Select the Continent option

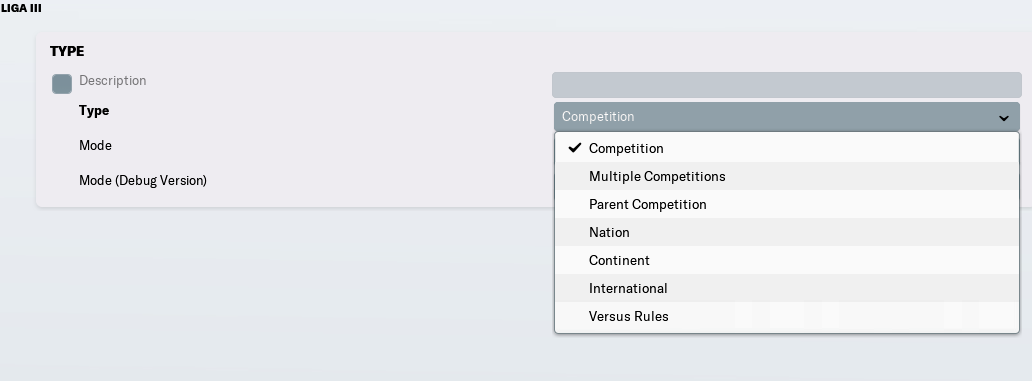pos(787,261)
